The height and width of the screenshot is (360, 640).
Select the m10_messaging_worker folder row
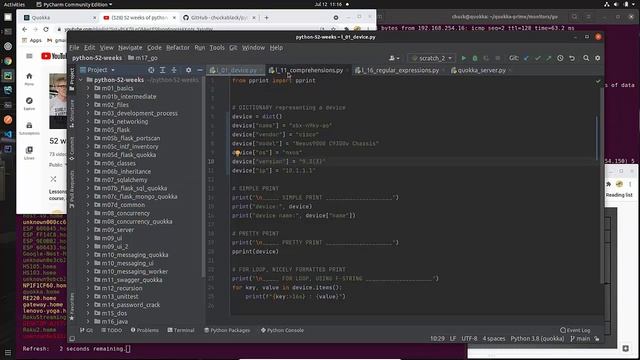tap(141, 271)
